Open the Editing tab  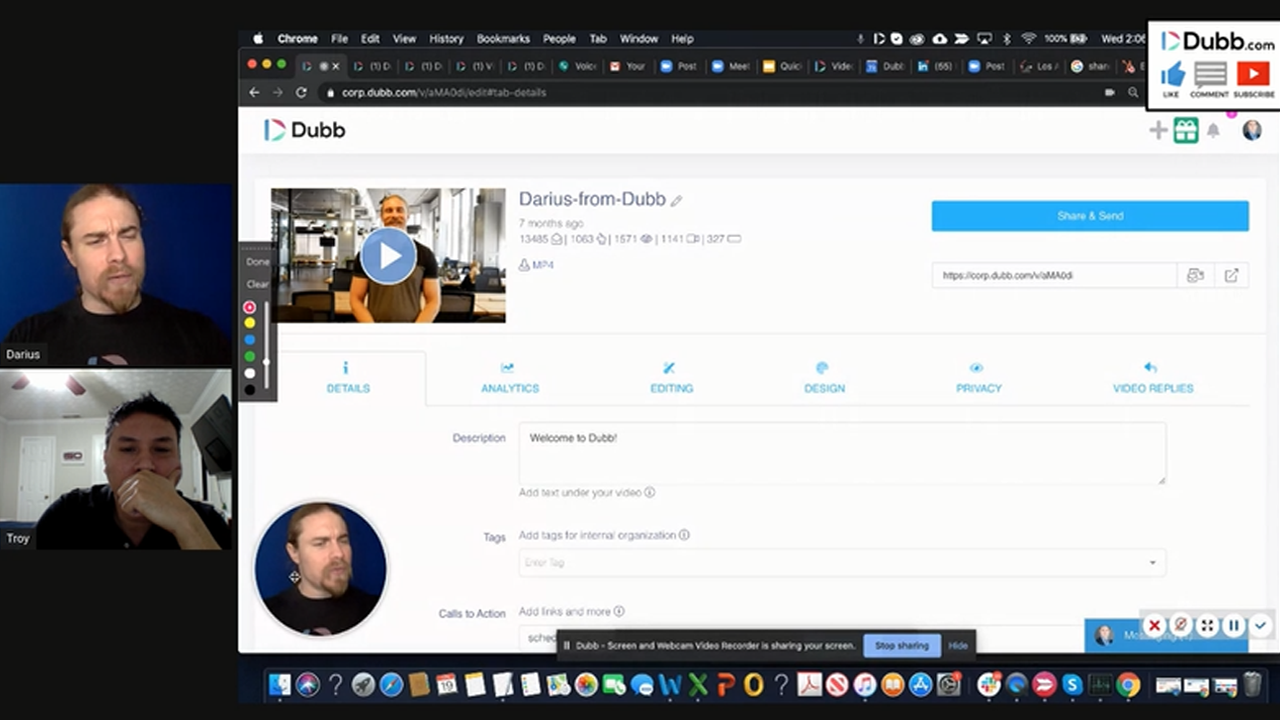[x=671, y=378]
